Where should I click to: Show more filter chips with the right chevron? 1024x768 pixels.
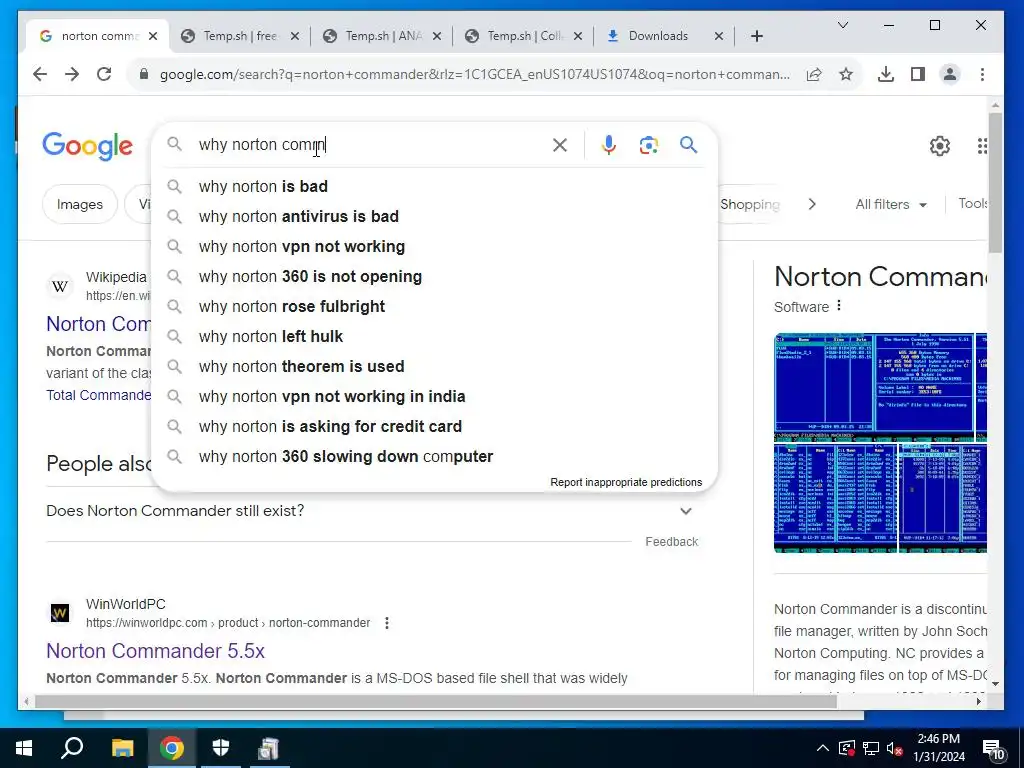pyautogui.click(x=812, y=204)
